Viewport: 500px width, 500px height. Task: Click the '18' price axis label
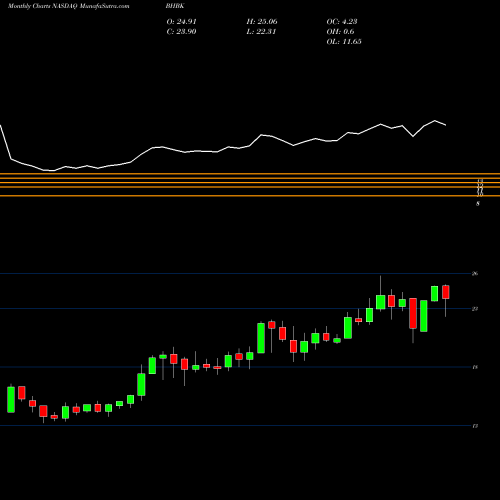pyautogui.click(x=475, y=367)
